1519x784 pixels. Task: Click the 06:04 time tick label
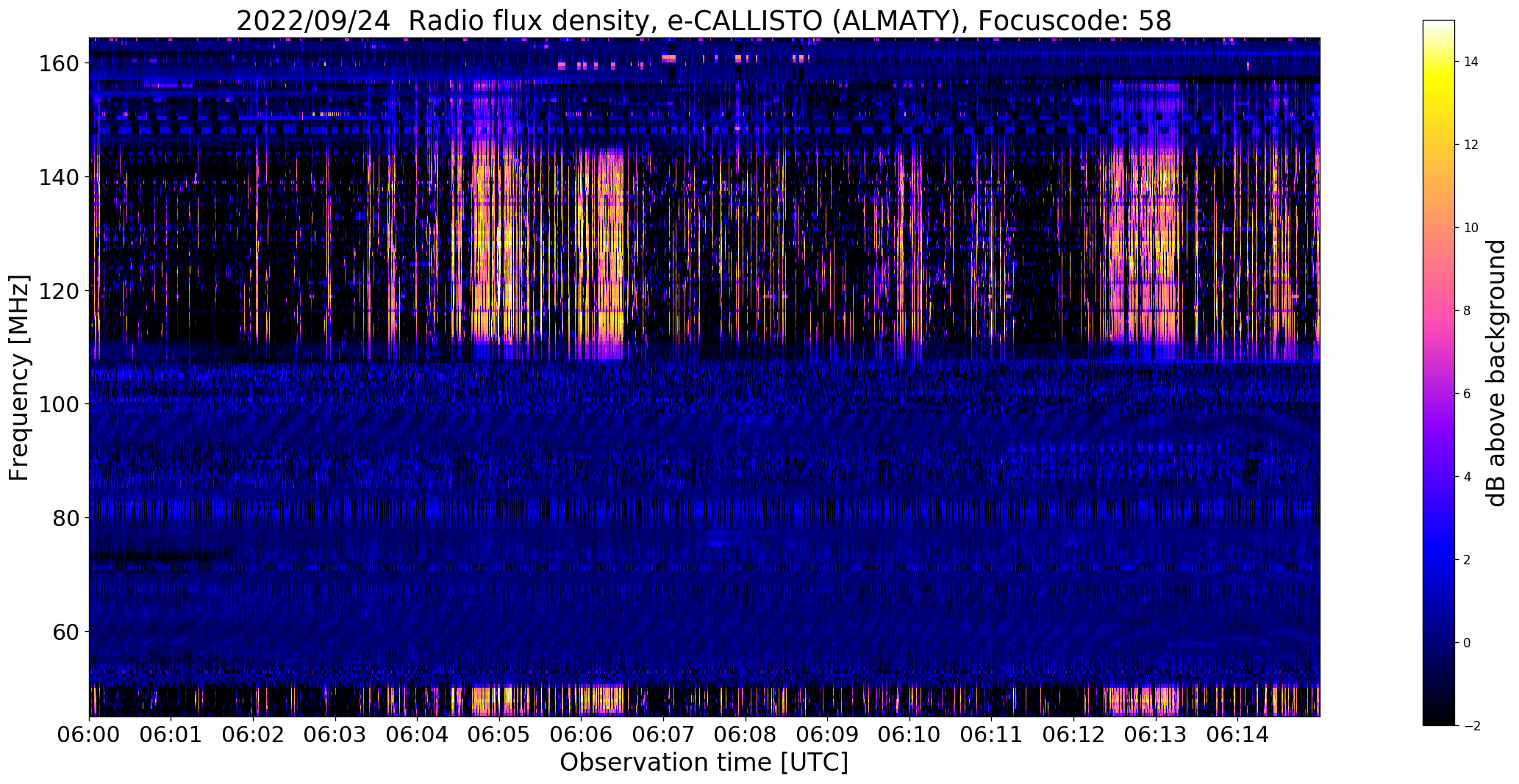click(418, 733)
